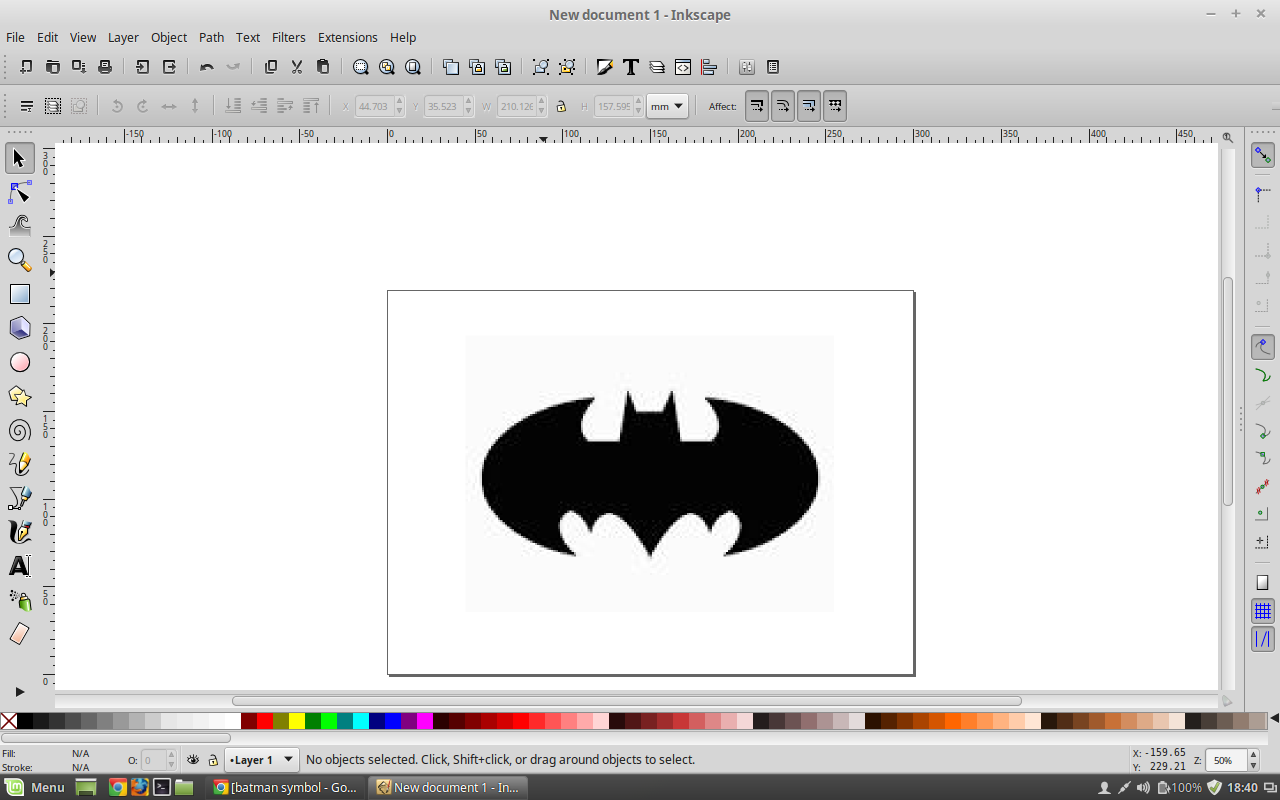The height and width of the screenshot is (800, 1280).
Task: Open the Linux Mint Menu button
Action: click(37, 787)
